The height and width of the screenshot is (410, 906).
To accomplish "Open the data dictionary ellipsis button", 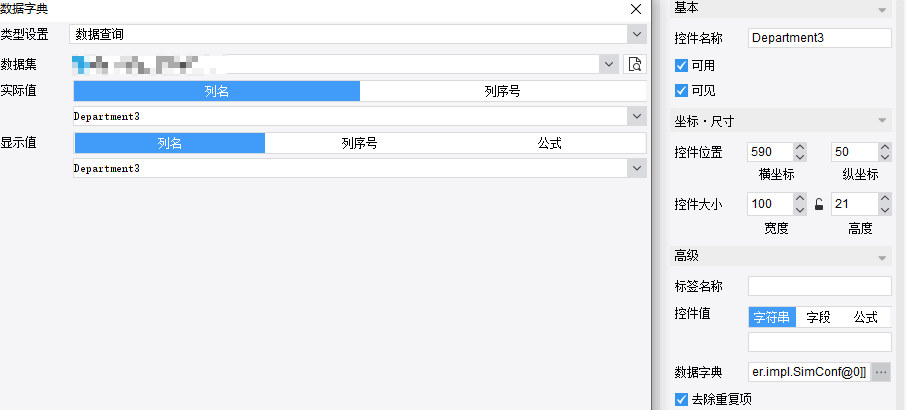I will tap(881, 372).
